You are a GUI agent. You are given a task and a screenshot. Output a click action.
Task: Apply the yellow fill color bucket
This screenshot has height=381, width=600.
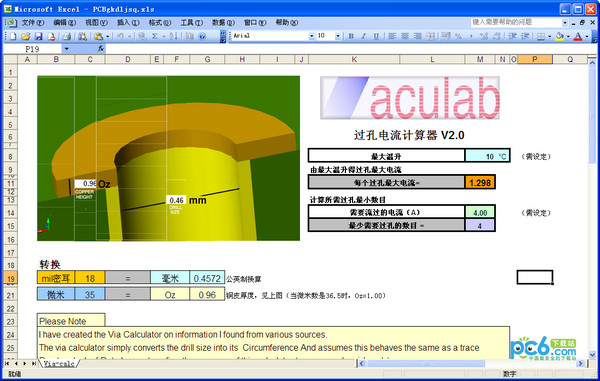559,36
